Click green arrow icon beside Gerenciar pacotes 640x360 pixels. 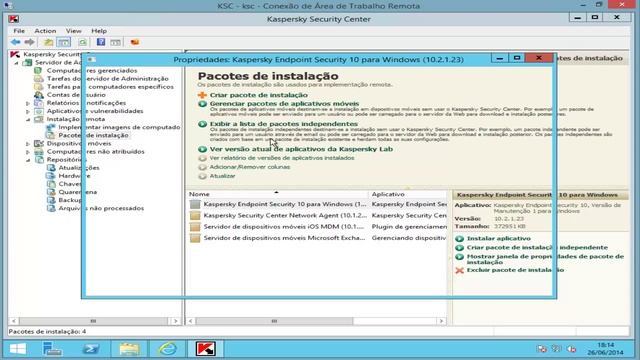tap(202, 104)
